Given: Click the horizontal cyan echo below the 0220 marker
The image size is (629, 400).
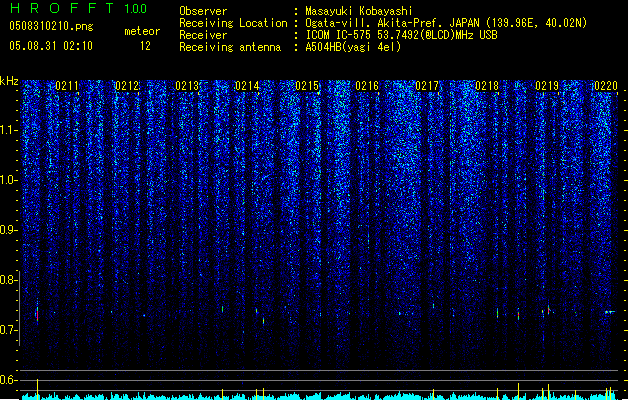Looking at the screenshot, I should coord(610,312).
